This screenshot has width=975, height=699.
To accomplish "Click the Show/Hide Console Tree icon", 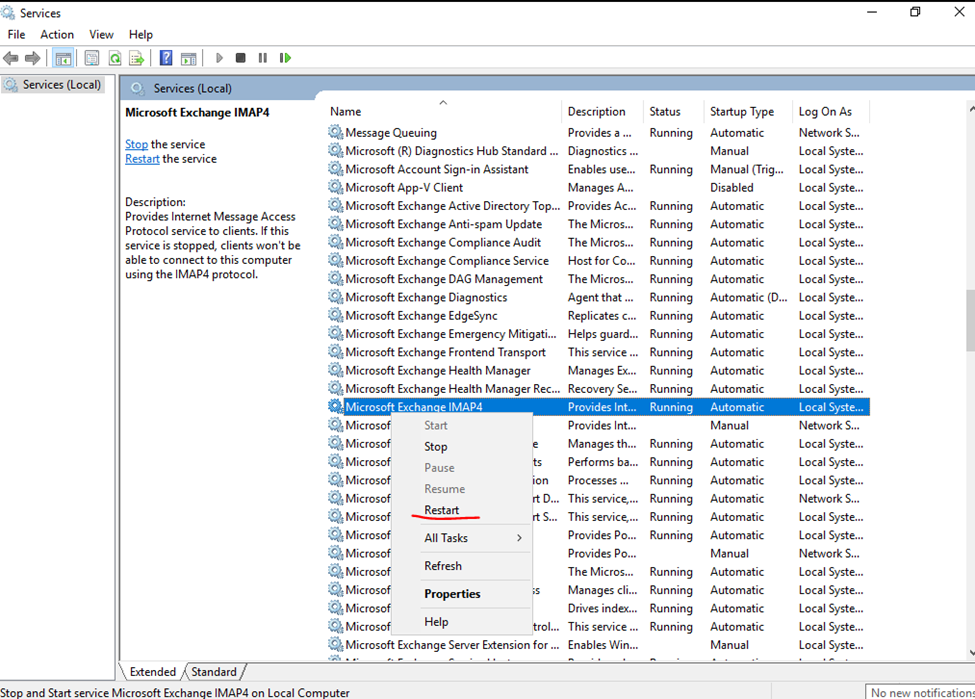I will (x=63, y=58).
